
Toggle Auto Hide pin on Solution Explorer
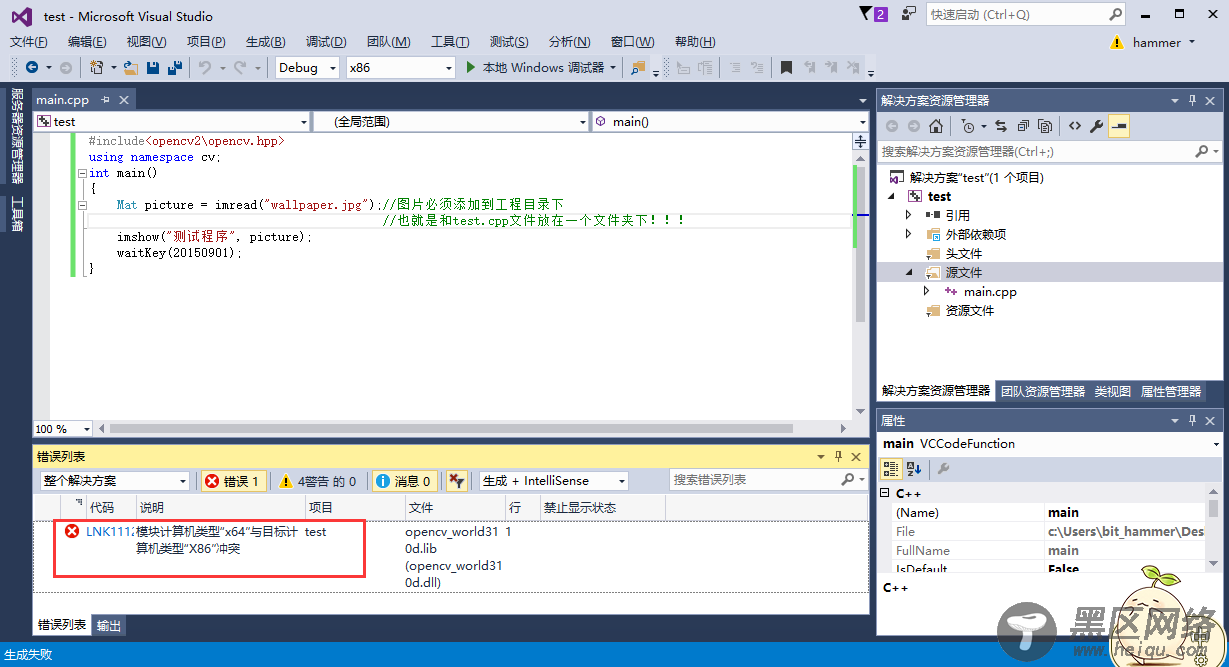coord(1192,100)
